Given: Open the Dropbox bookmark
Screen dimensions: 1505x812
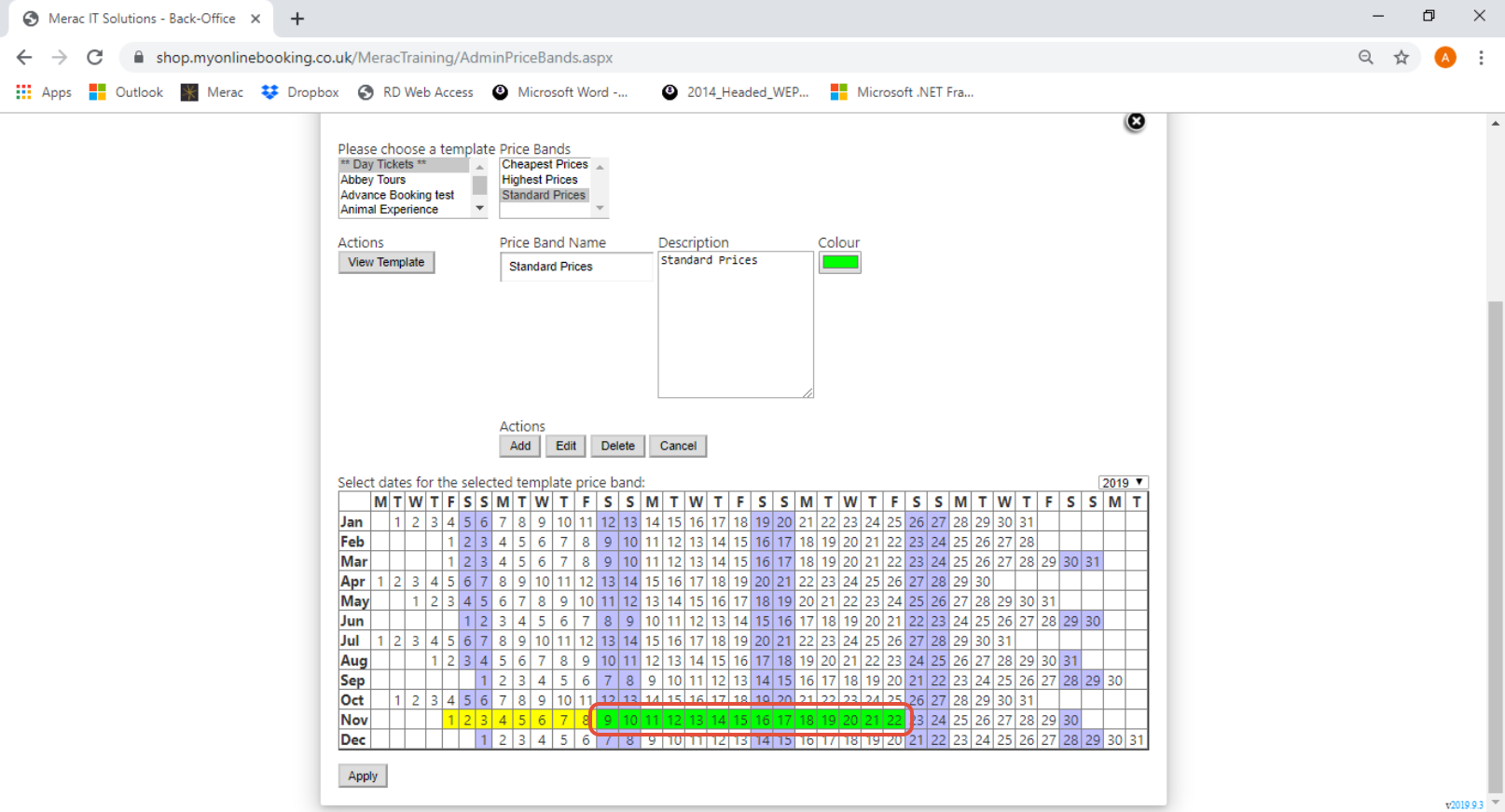Looking at the screenshot, I should pos(300,92).
